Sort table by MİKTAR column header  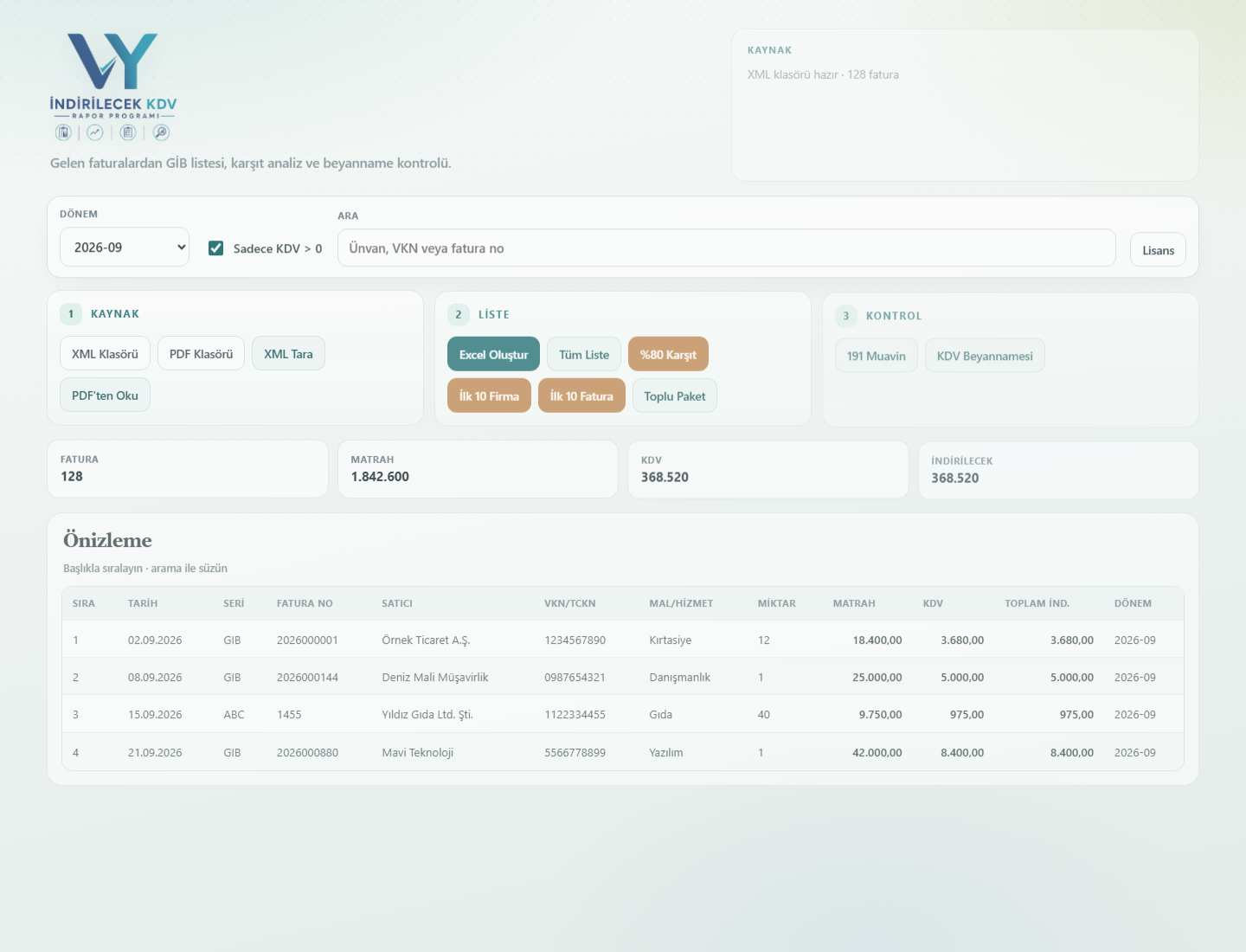click(777, 603)
